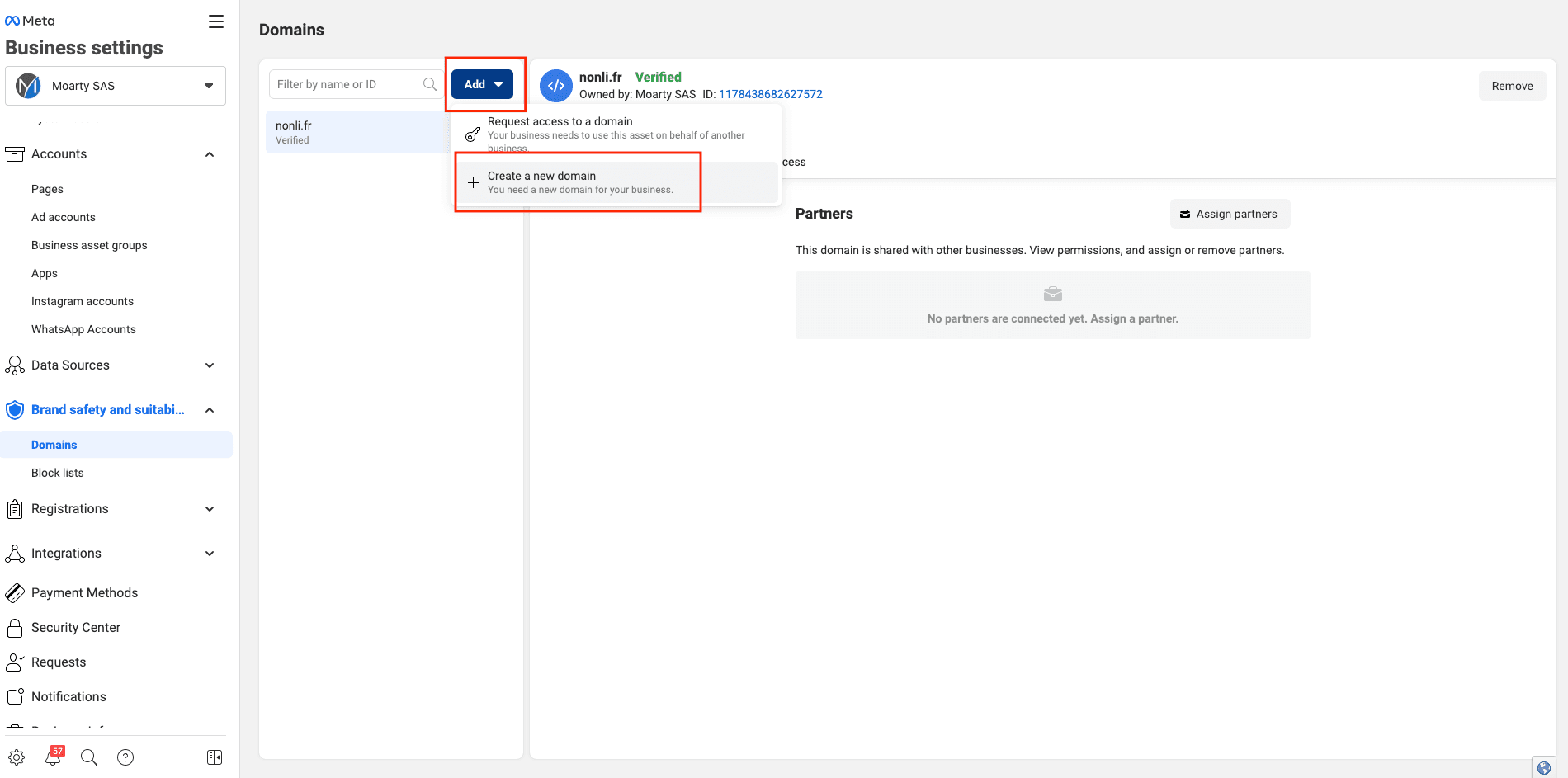The height and width of the screenshot is (778, 1568).
Task: Collapse the Brand safety and suitability section
Action: click(x=210, y=410)
